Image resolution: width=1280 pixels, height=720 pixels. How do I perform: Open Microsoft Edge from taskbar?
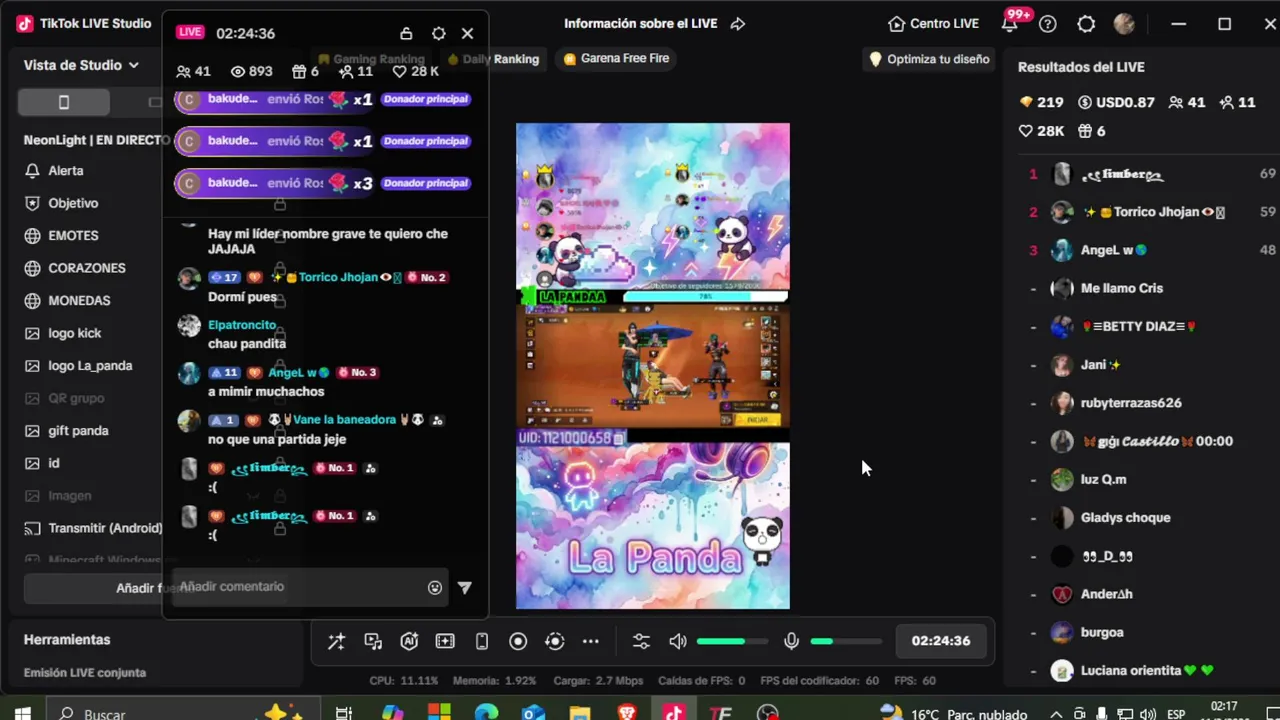(x=486, y=713)
